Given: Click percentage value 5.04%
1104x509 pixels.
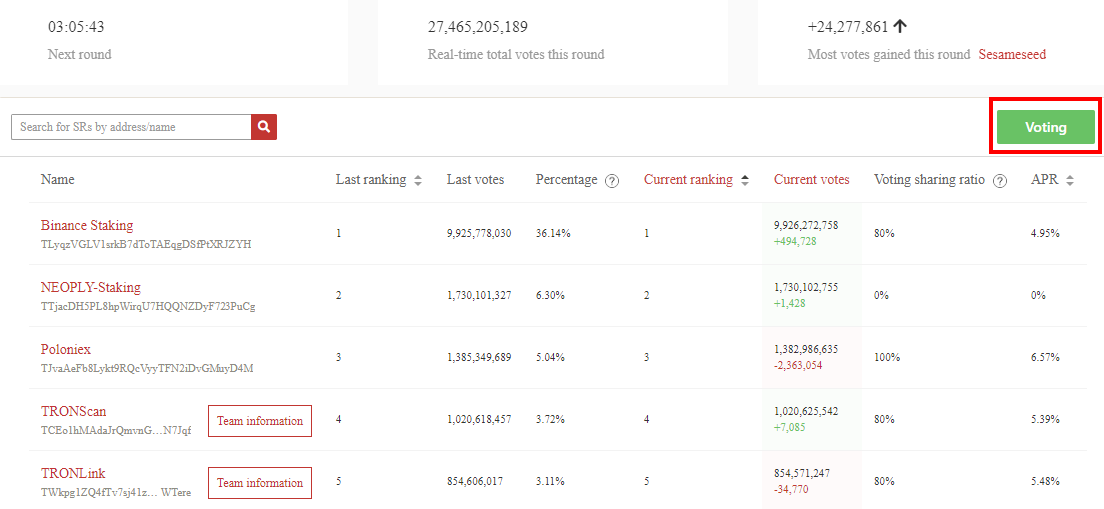Looking at the screenshot, I should point(551,357).
